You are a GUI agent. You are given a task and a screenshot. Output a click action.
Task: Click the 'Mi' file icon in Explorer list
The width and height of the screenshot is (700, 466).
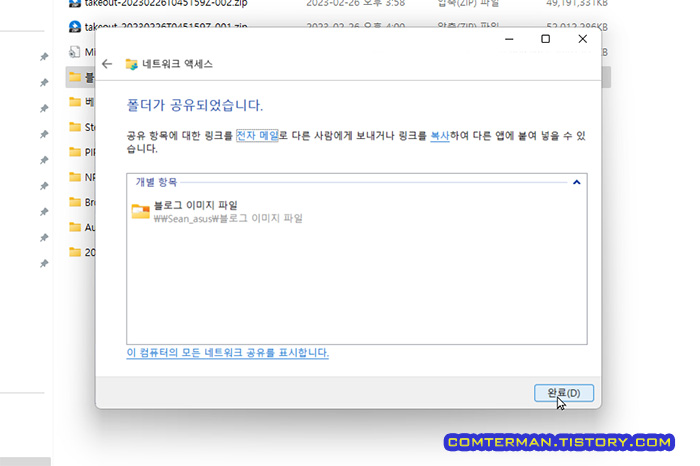point(75,52)
